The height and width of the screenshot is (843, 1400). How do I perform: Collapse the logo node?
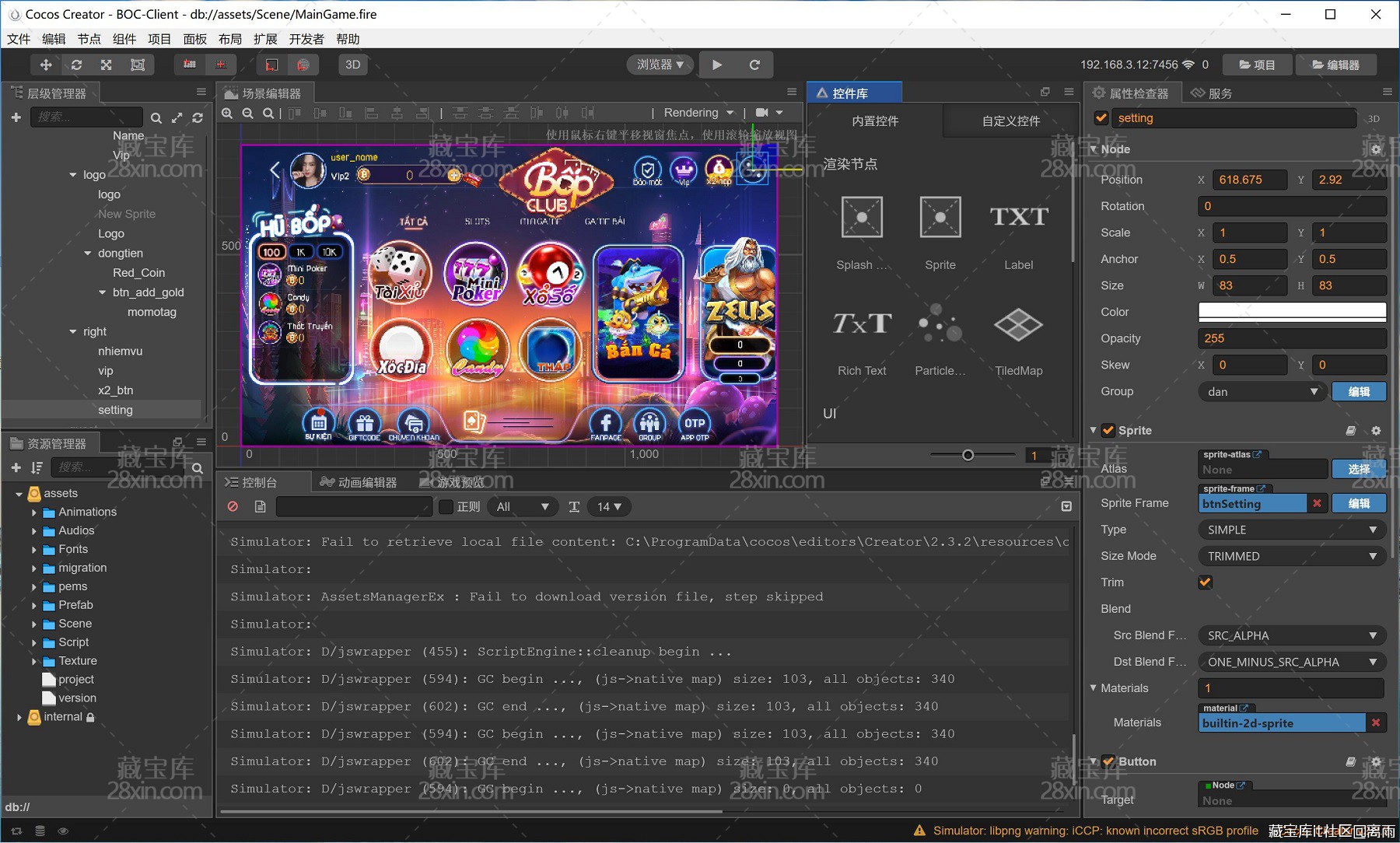(73, 175)
